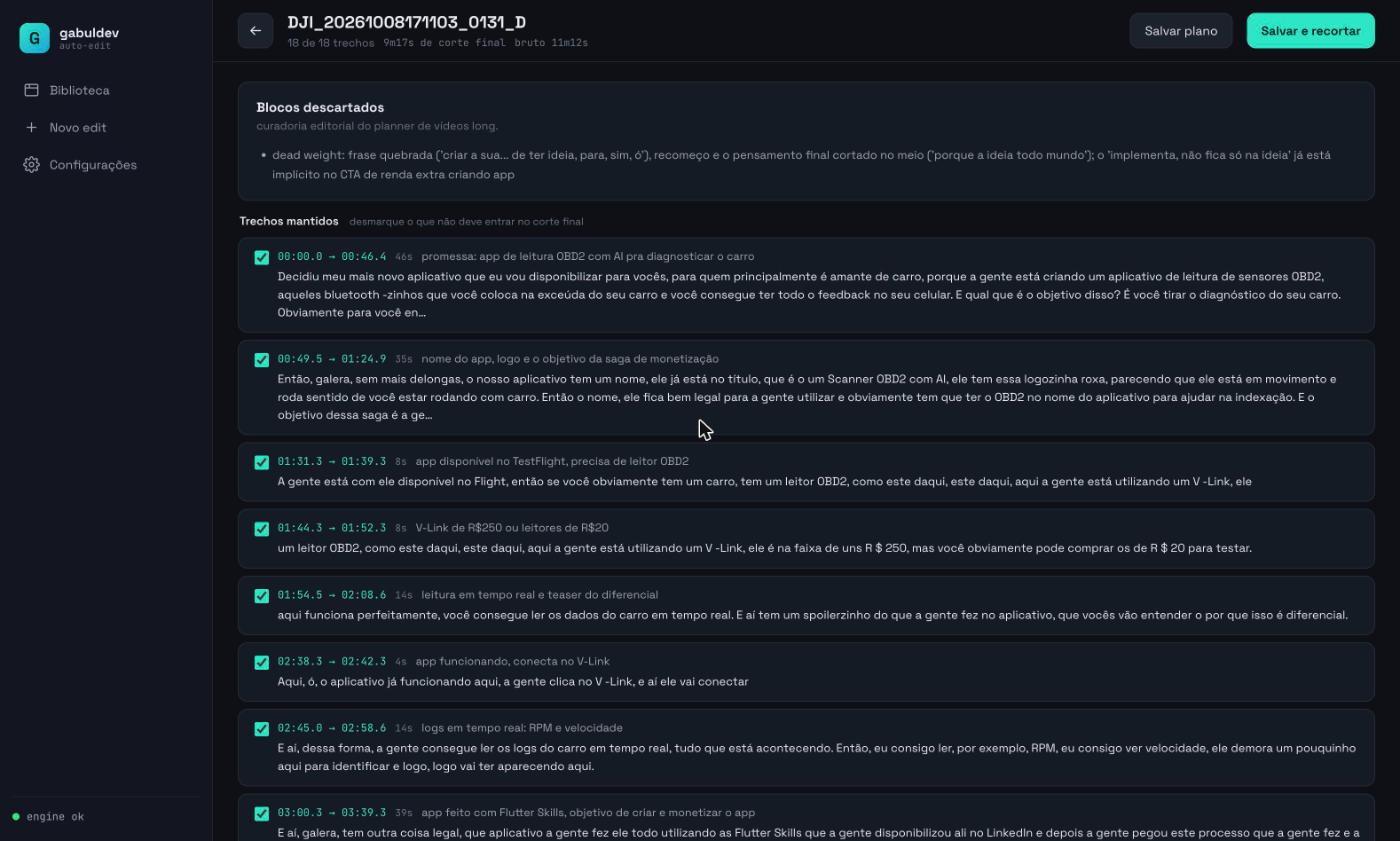This screenshot has width=1400, height=841.
Task: Click label 'leitura em tempo real e teaser do diferencial'
Action: coord(540,595)
